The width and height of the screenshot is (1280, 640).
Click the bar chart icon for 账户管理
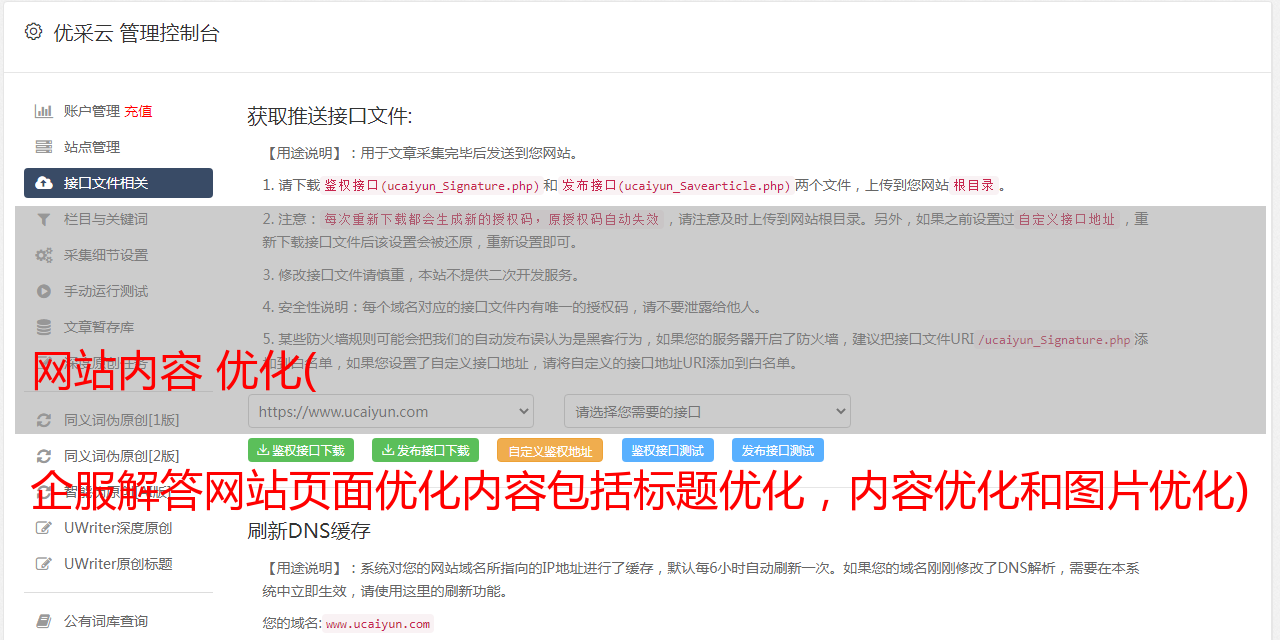(x=44, y=111)
